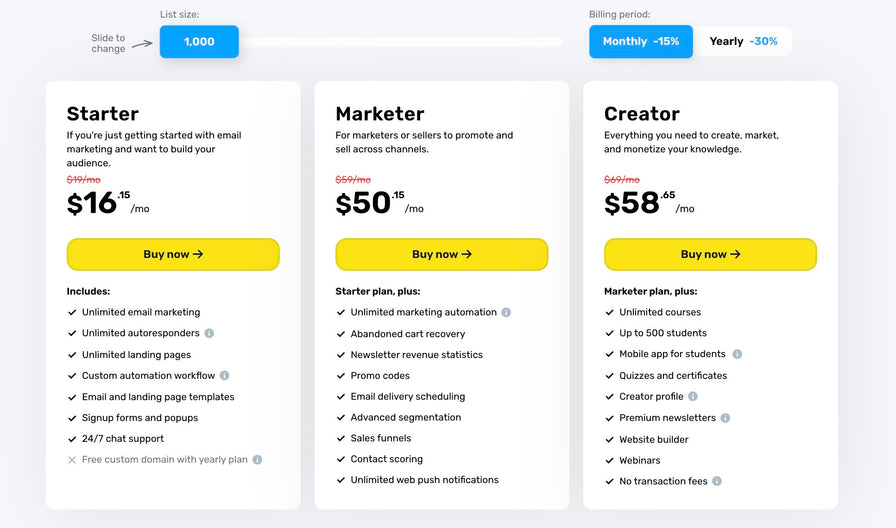This screenshot has height=528, width=896.
Task: Click info icon next to Unlimited autoresponders
Action: (209, 333)
